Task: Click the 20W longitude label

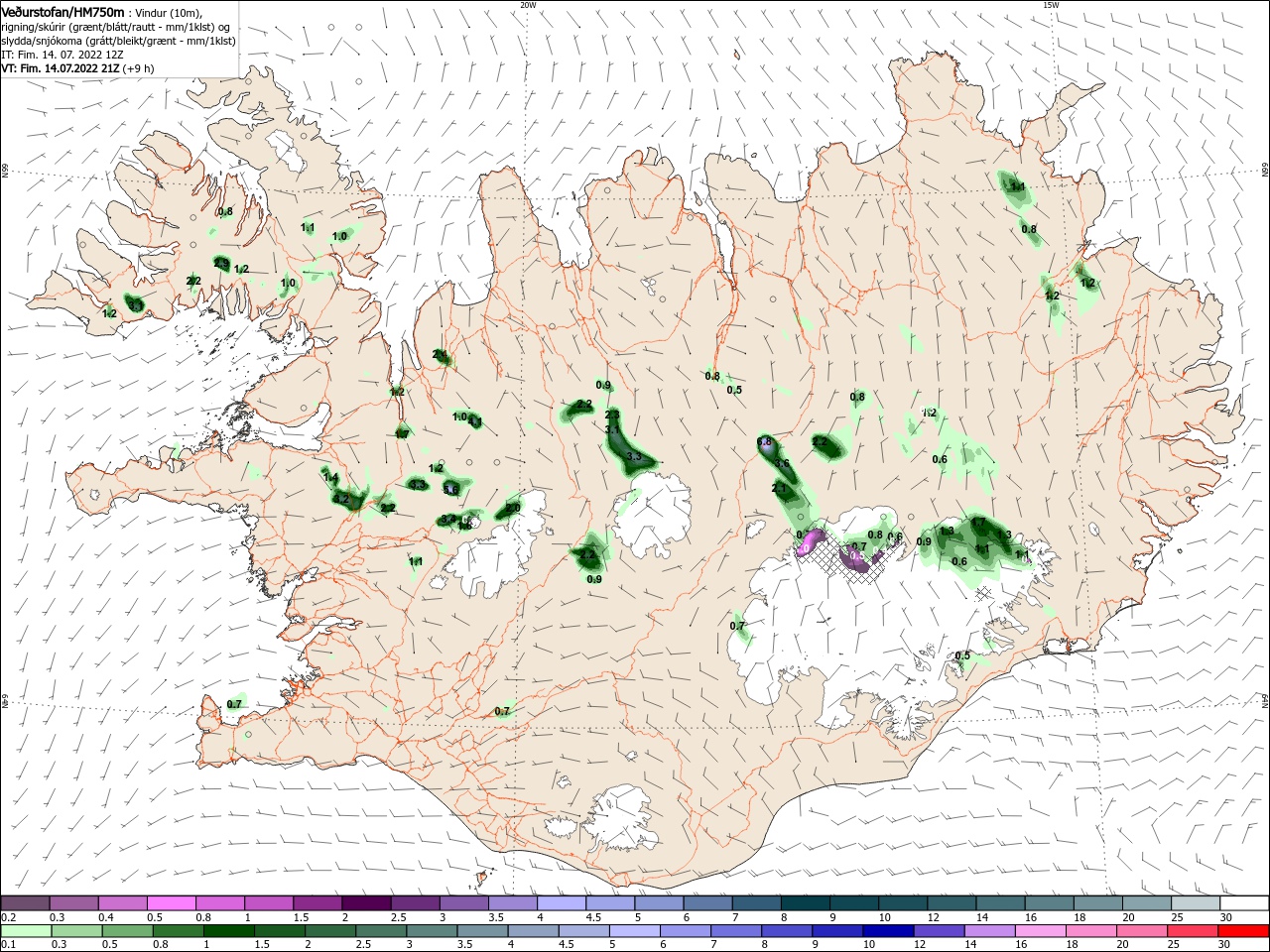Action: 528,5
